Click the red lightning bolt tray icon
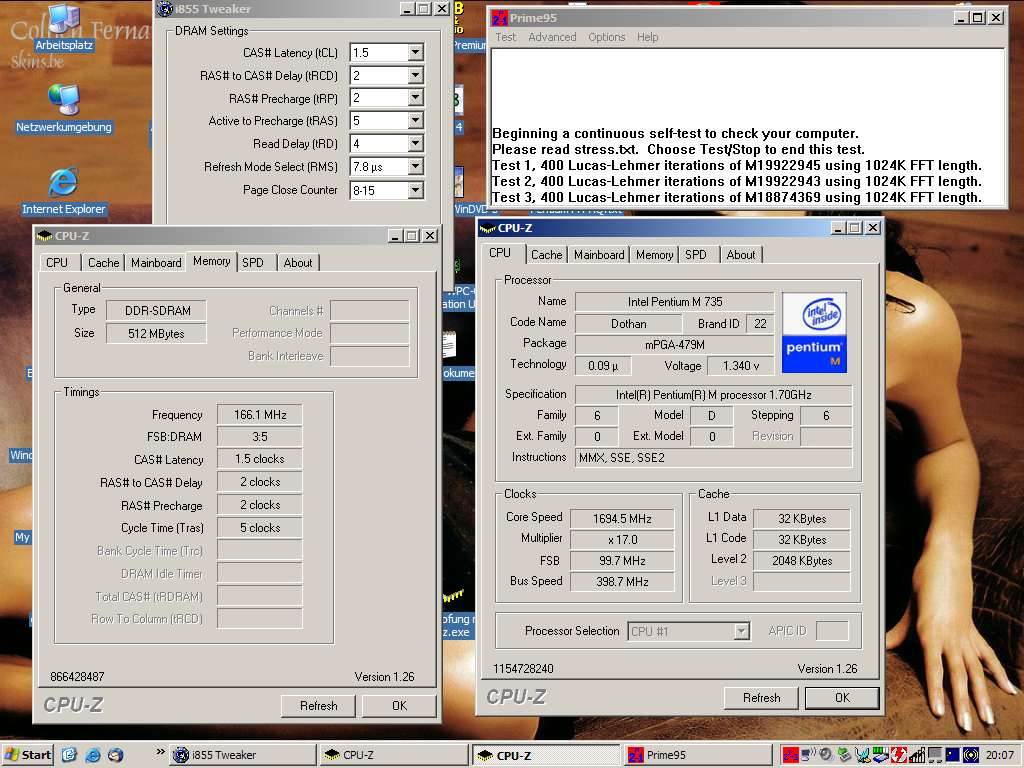 [x=899, y=755]
